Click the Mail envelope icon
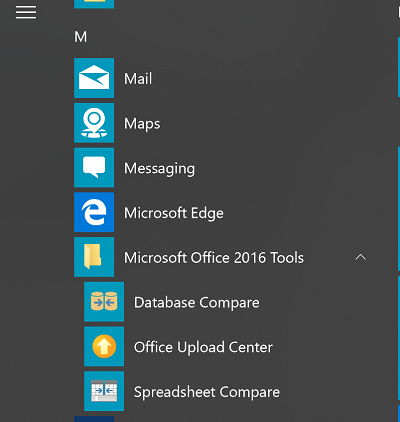The height and width of the screenshot is (422, 400). pyautogui.click(x=94, y=78)
